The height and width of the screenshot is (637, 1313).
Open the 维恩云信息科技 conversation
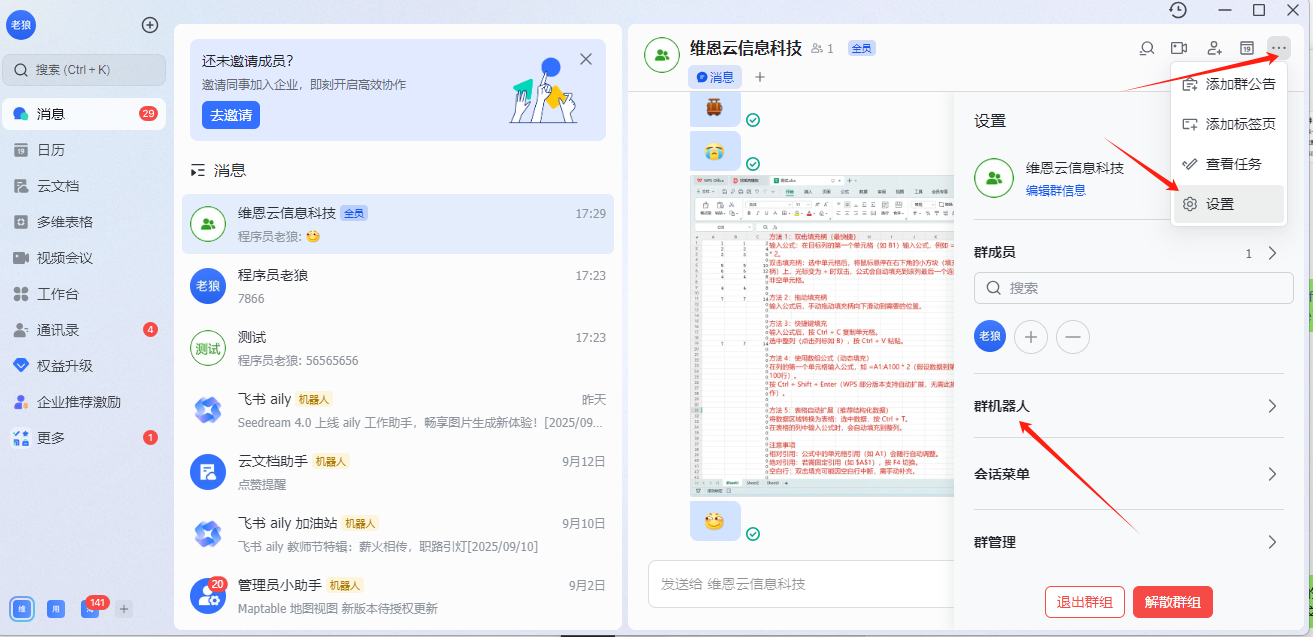(398, 224)
